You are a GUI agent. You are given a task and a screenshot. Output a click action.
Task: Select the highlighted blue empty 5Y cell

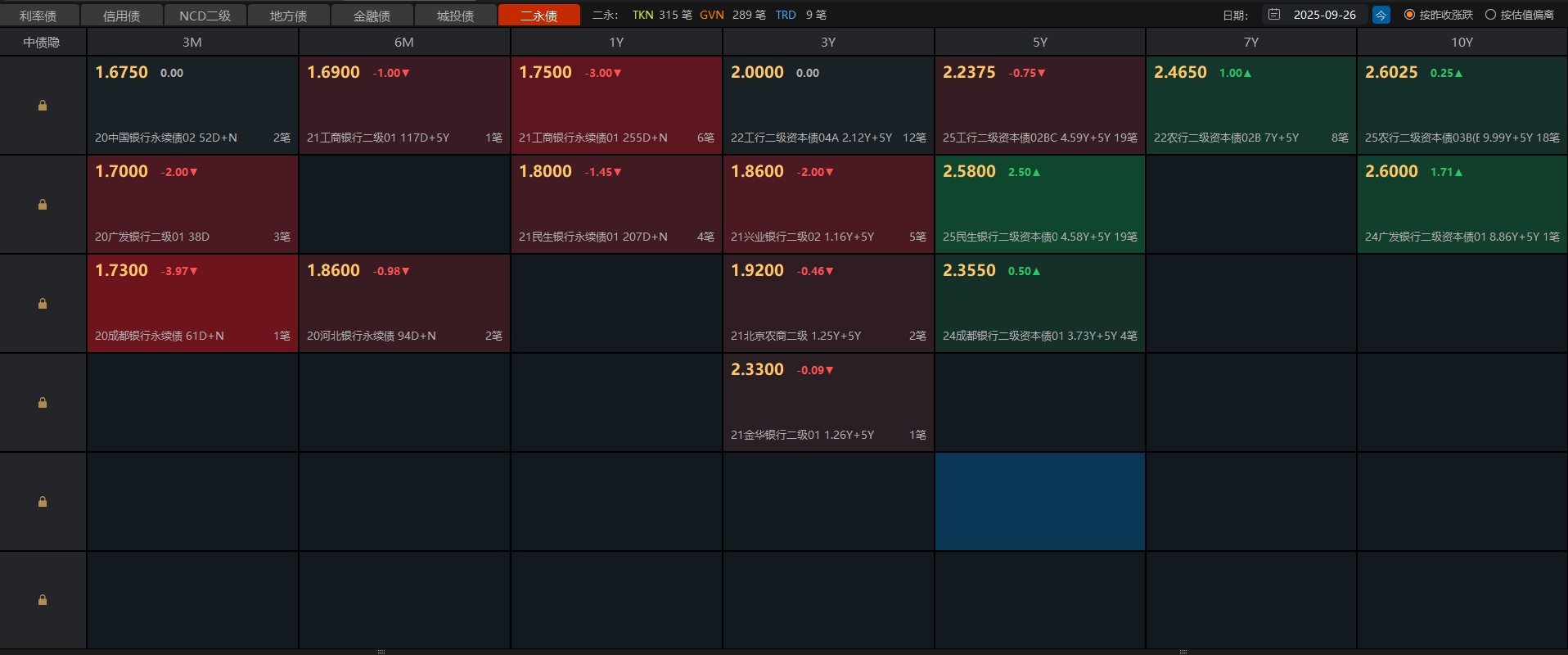tap(1039, 501)
